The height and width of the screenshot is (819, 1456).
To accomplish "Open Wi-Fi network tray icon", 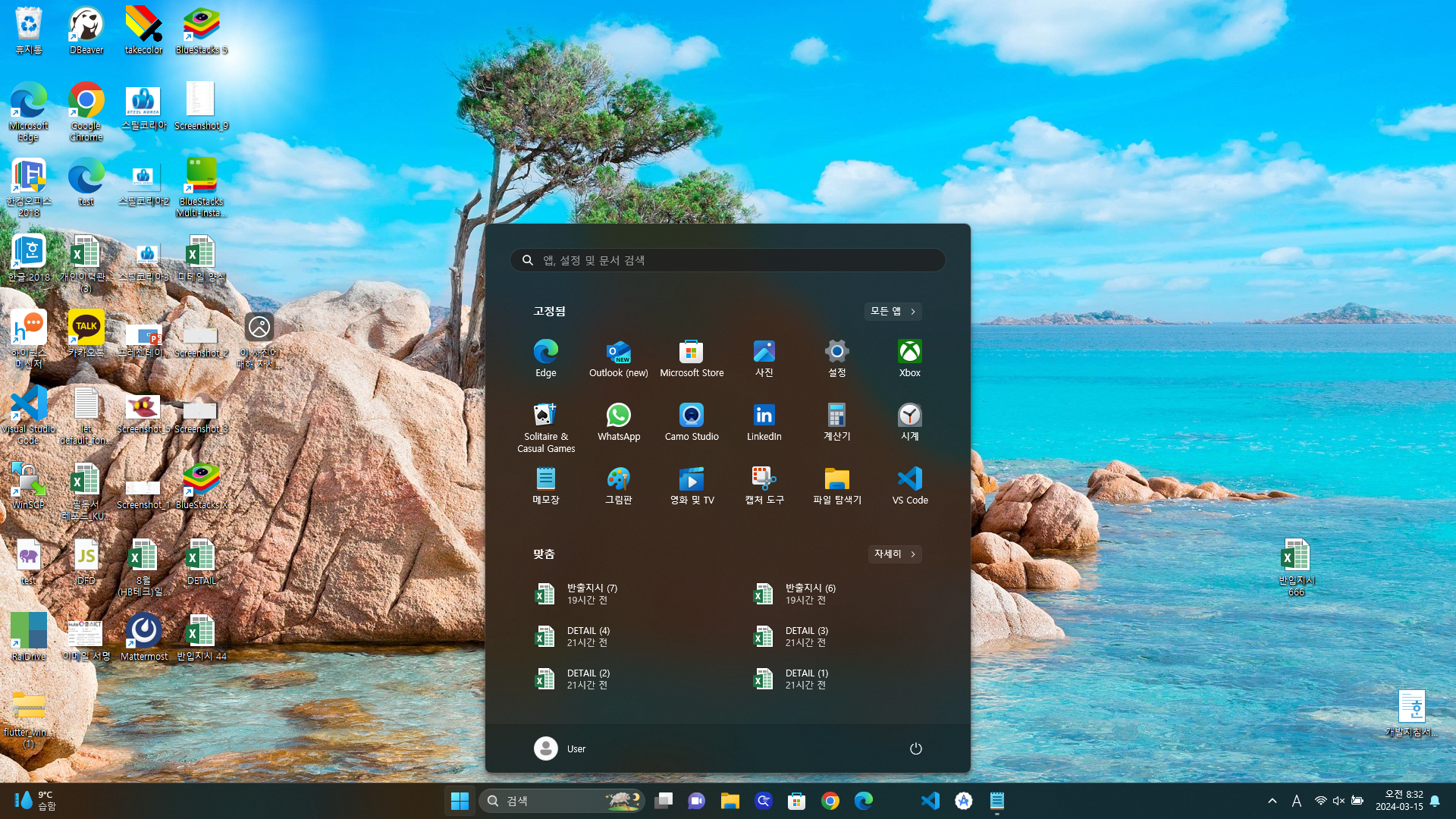I will (1320, 801).
